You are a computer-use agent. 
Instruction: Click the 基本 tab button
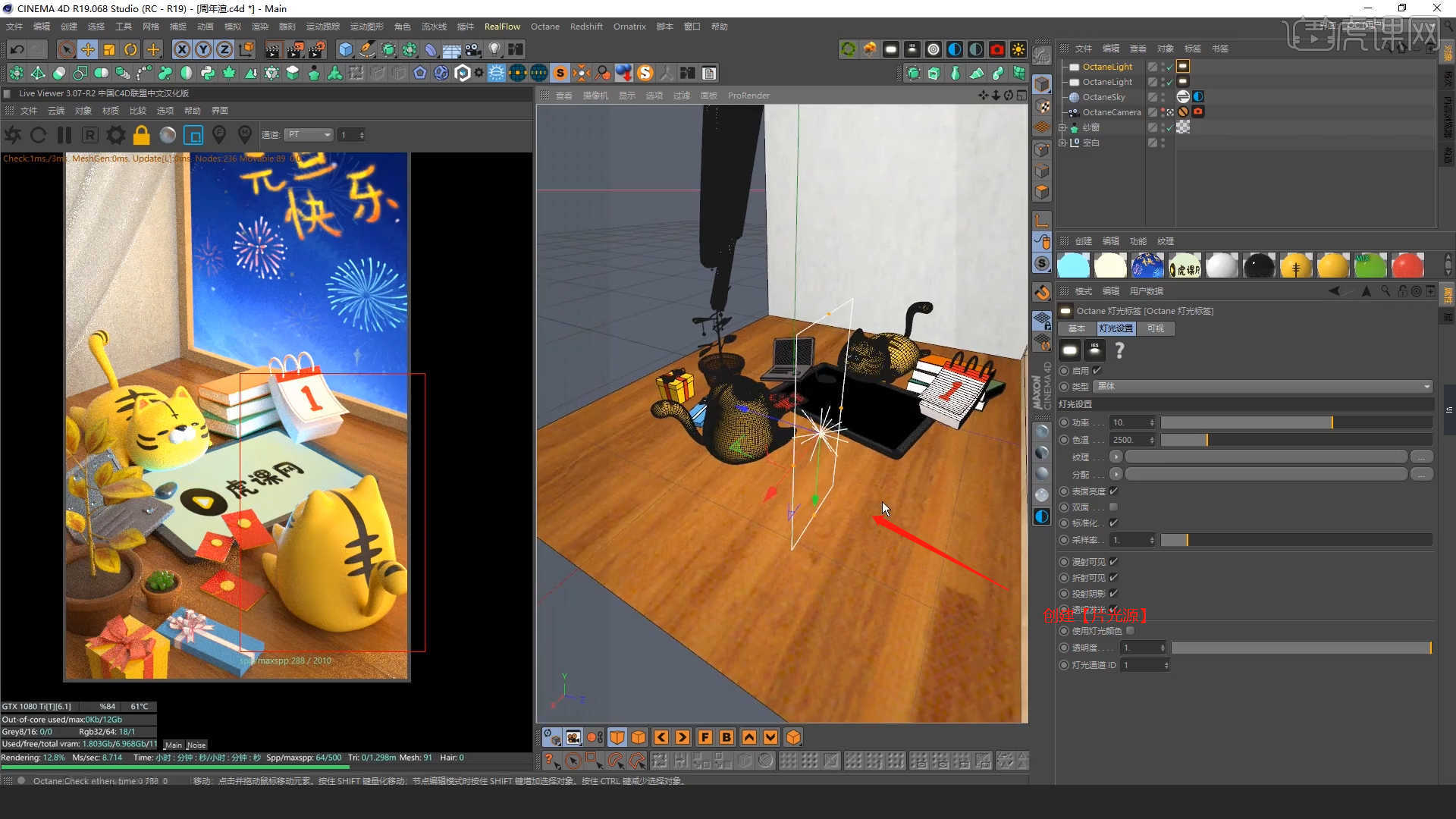tap(1076, 328)
